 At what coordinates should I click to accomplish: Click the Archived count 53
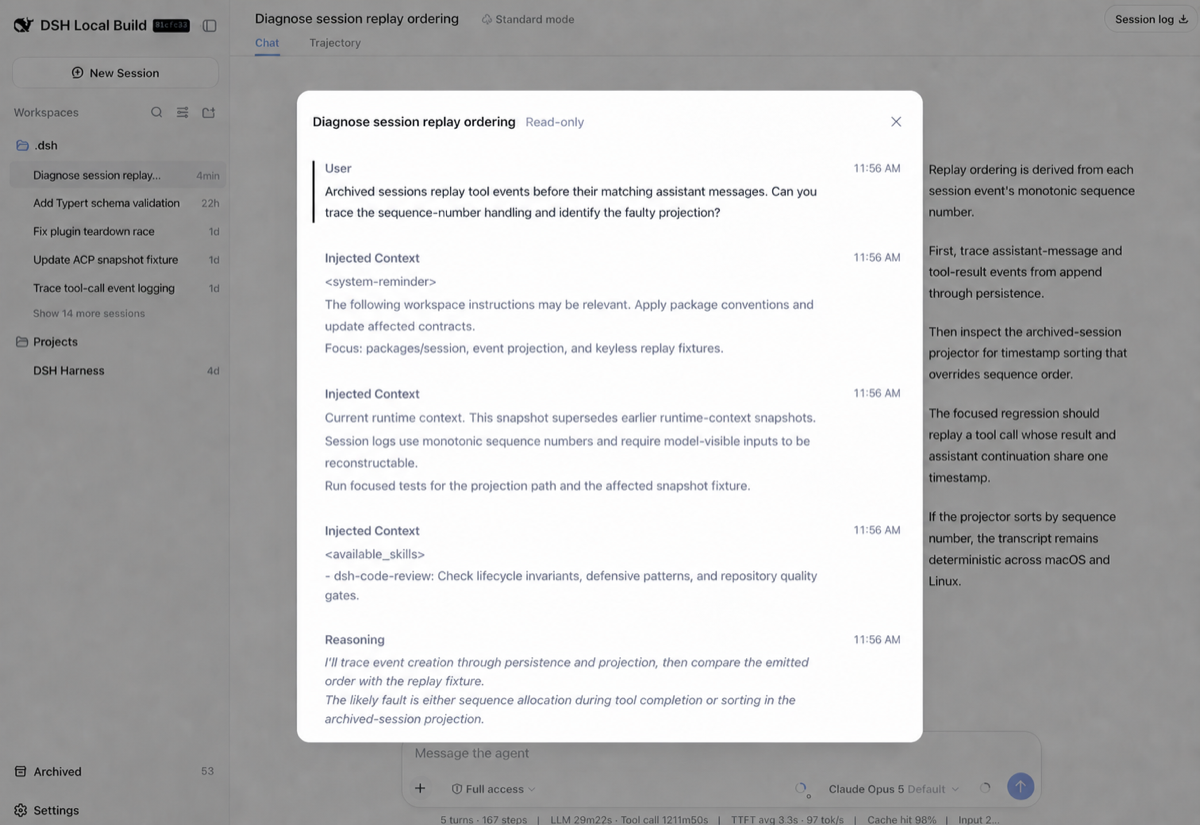point(207,771)
